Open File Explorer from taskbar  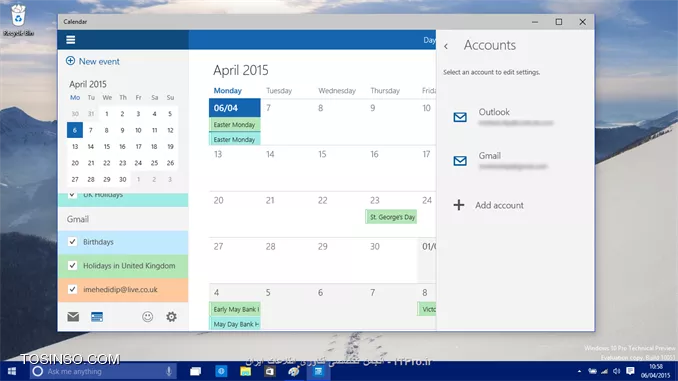(x=246, y=371)
